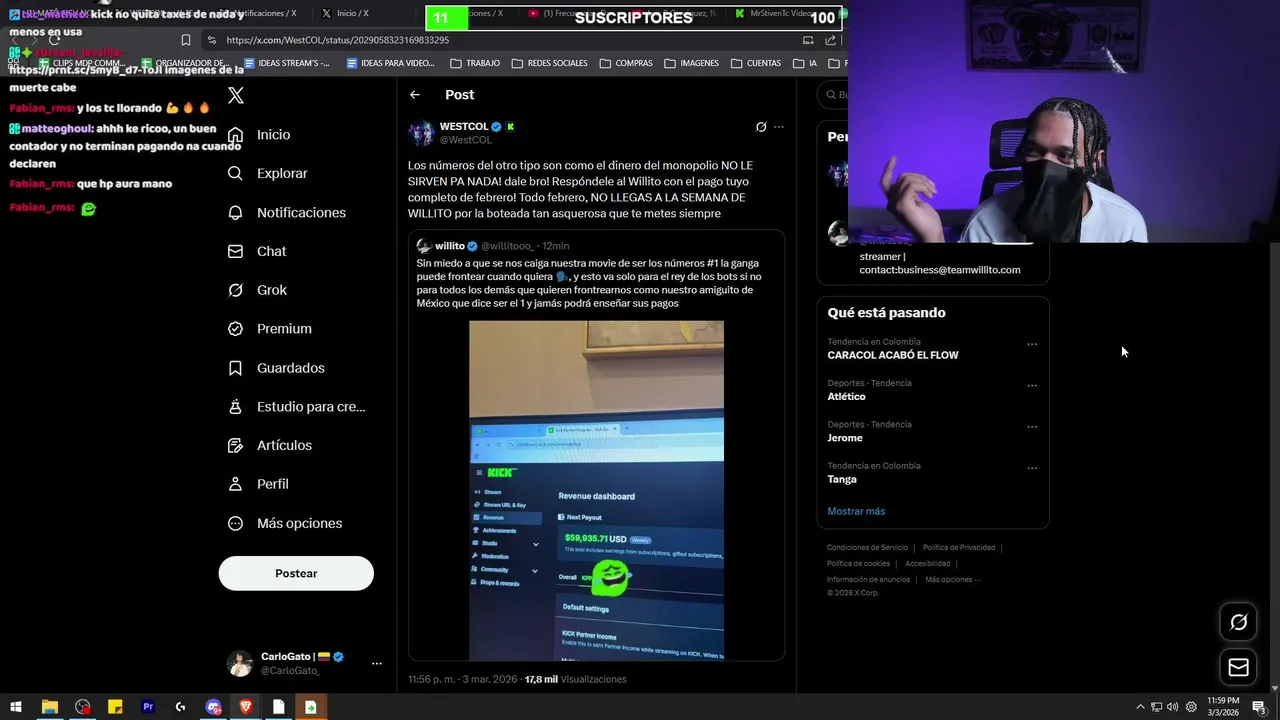Open more options for CARACOL trend

(1032, 344)
